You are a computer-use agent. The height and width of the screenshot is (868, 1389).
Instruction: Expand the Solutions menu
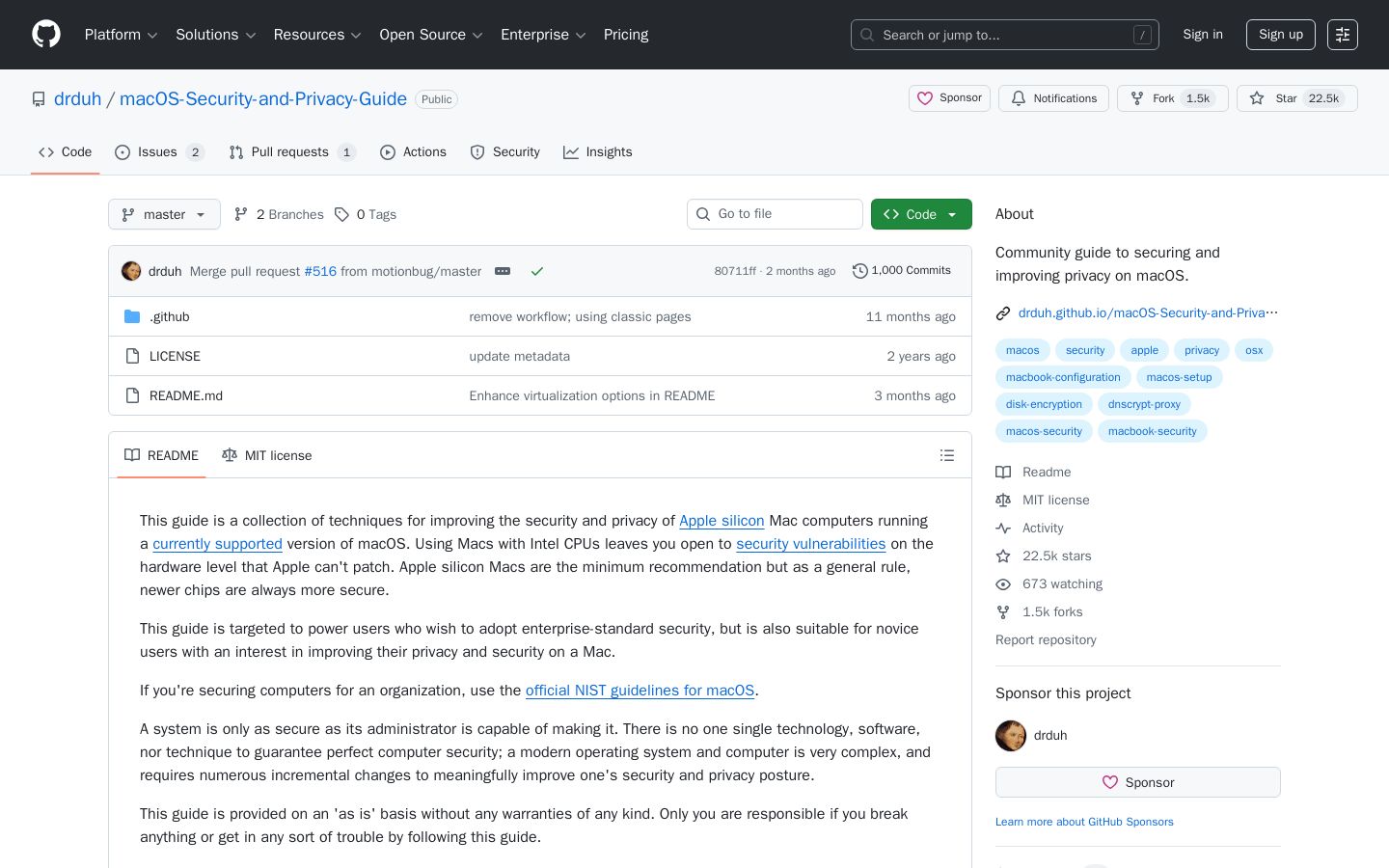pos(215,35)
